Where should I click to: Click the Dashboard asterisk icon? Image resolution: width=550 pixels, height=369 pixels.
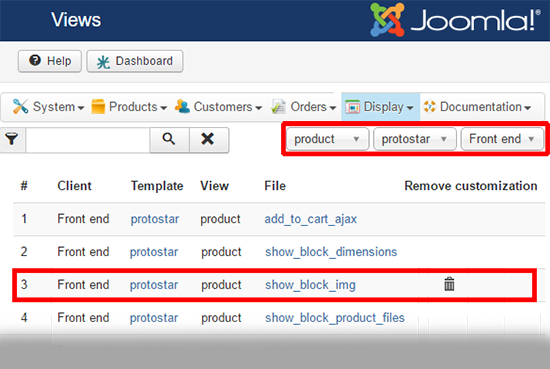103,62
